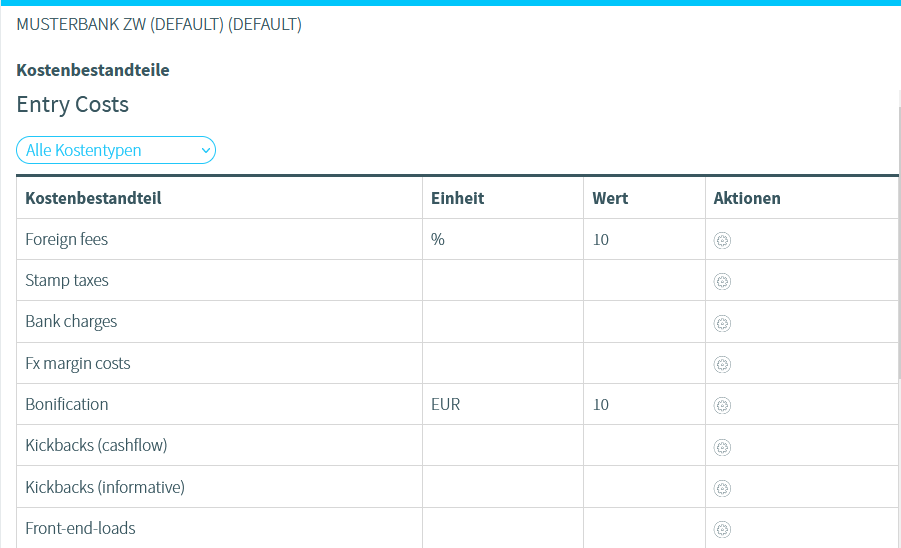Click the Entry Costs heading

(x=73, y=104)
